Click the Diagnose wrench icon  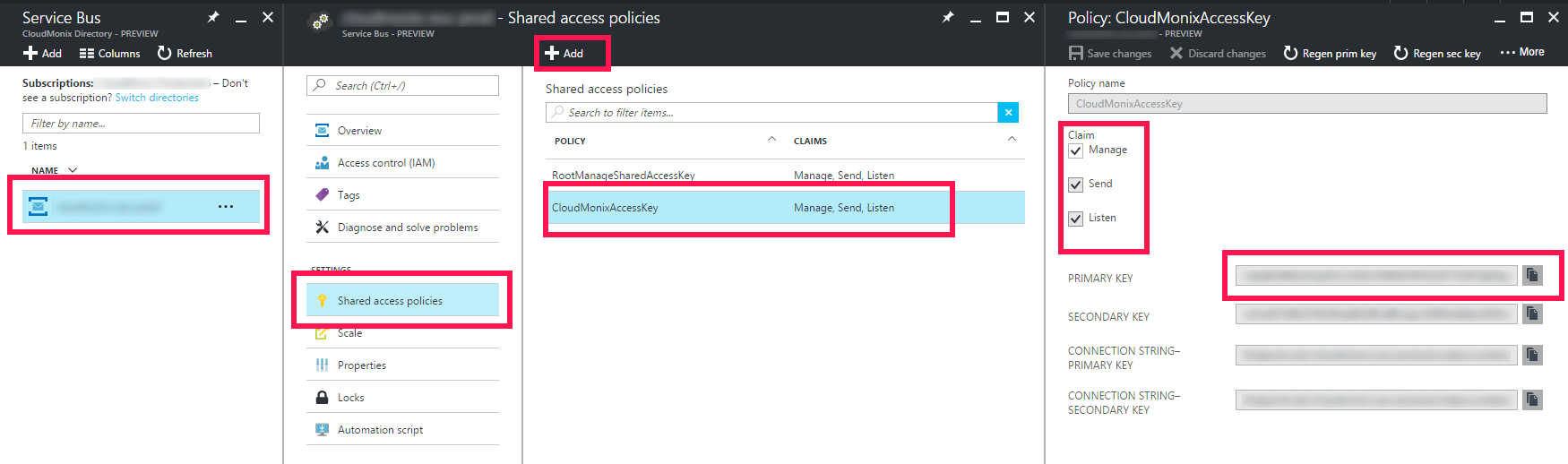click(322, 228)
